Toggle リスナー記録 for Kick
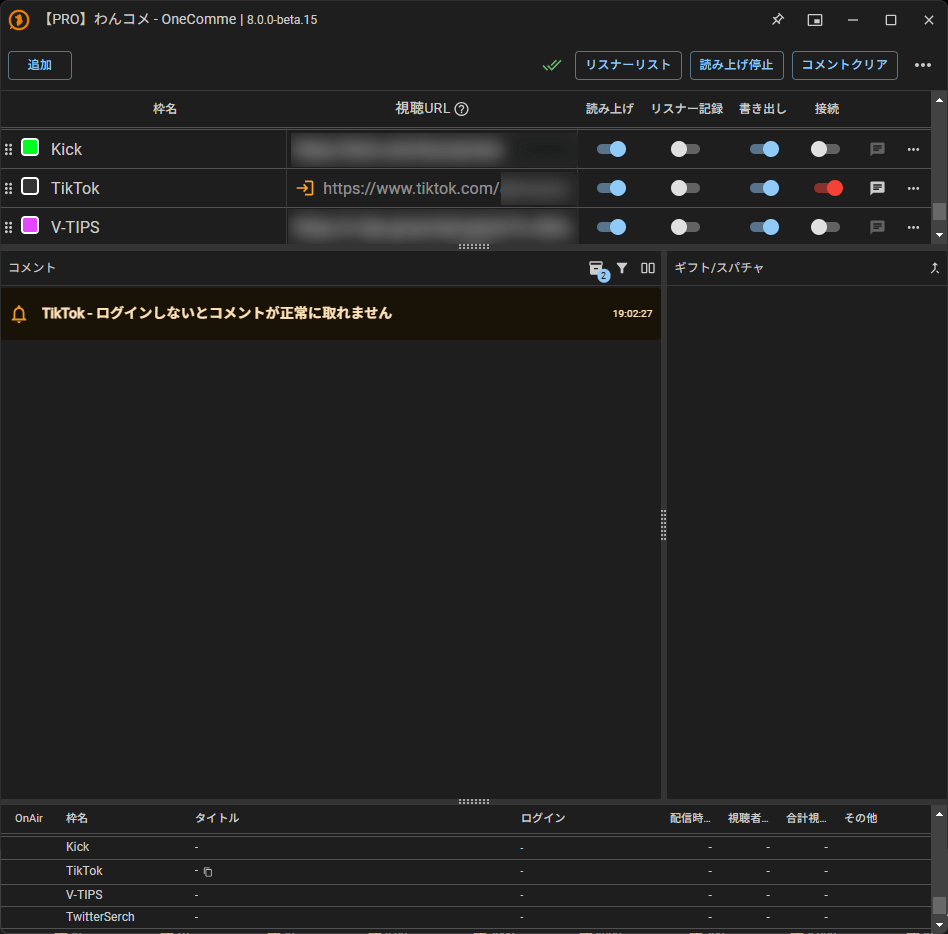 [685, 149]
